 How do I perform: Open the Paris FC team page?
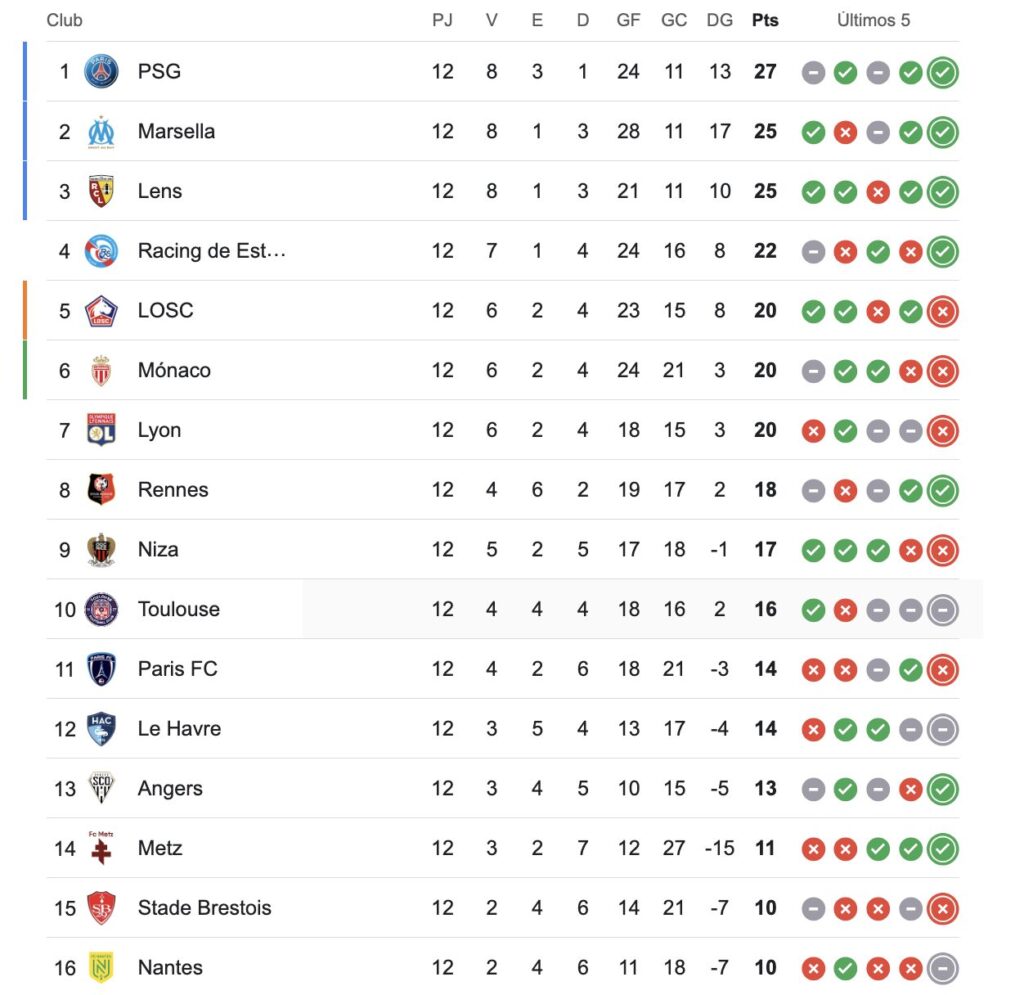(x=177, y=668)
